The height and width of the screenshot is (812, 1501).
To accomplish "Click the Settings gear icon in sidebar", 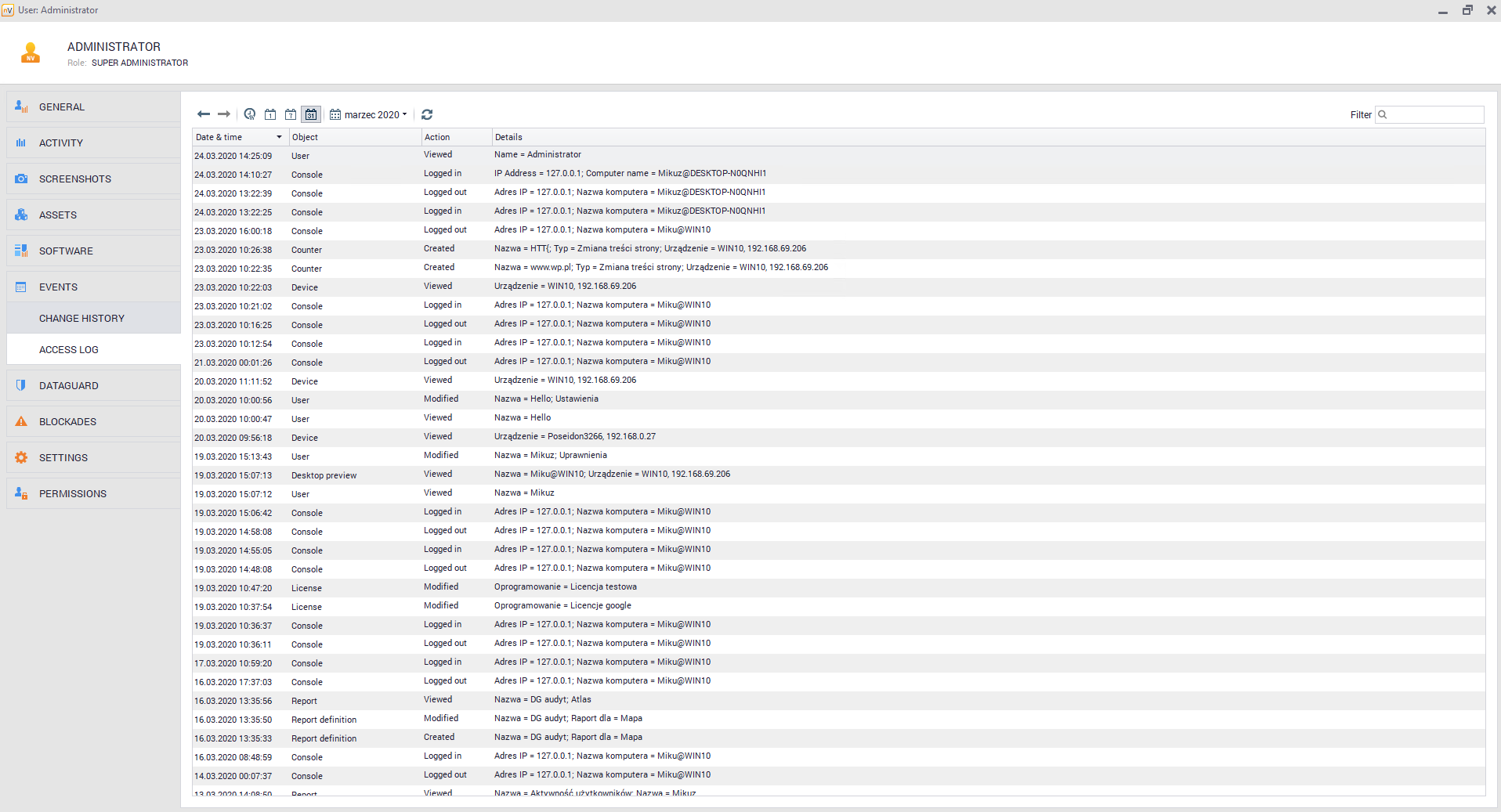I will (21, 457).
